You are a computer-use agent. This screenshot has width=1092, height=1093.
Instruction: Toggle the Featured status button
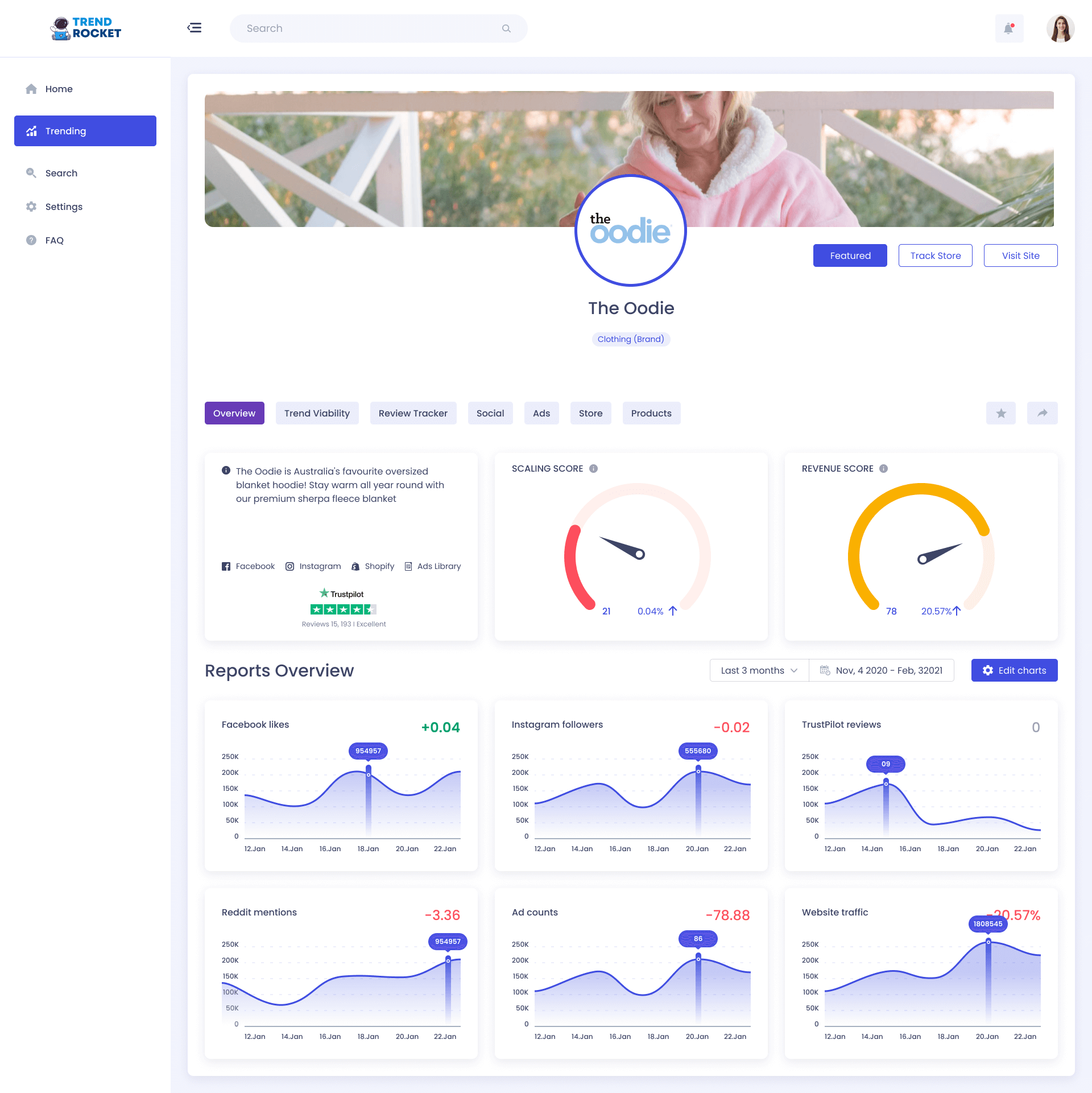850,255
